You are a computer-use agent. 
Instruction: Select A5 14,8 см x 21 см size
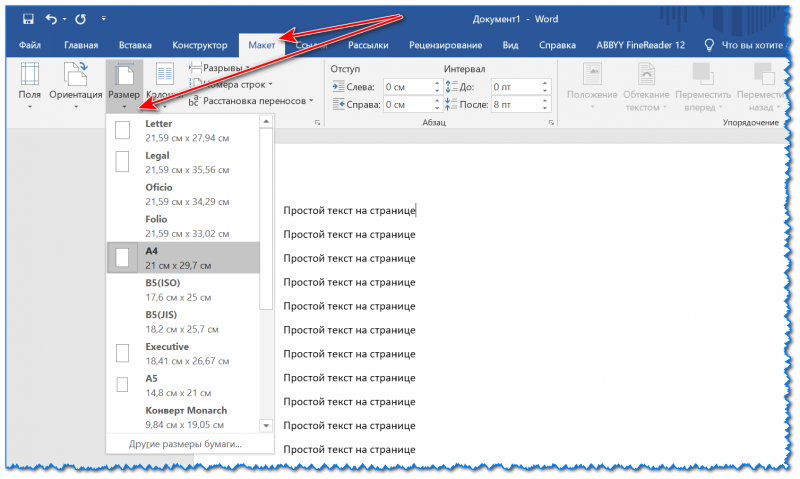pos(183,385)
